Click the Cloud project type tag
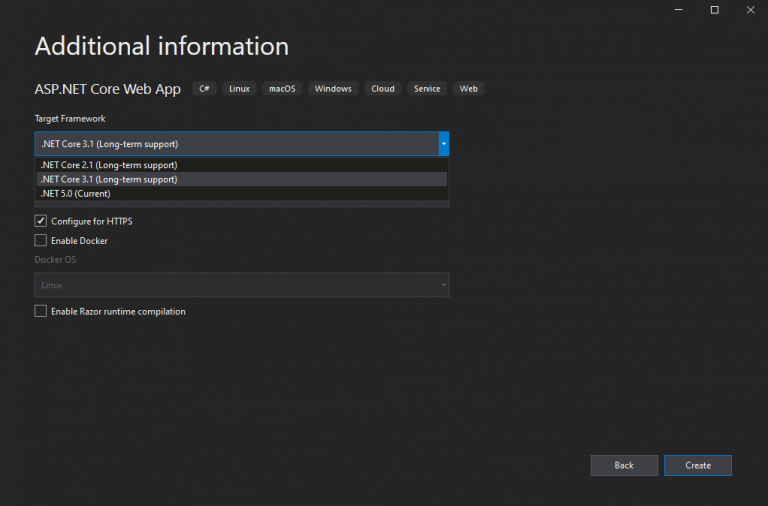 (383, 89)
